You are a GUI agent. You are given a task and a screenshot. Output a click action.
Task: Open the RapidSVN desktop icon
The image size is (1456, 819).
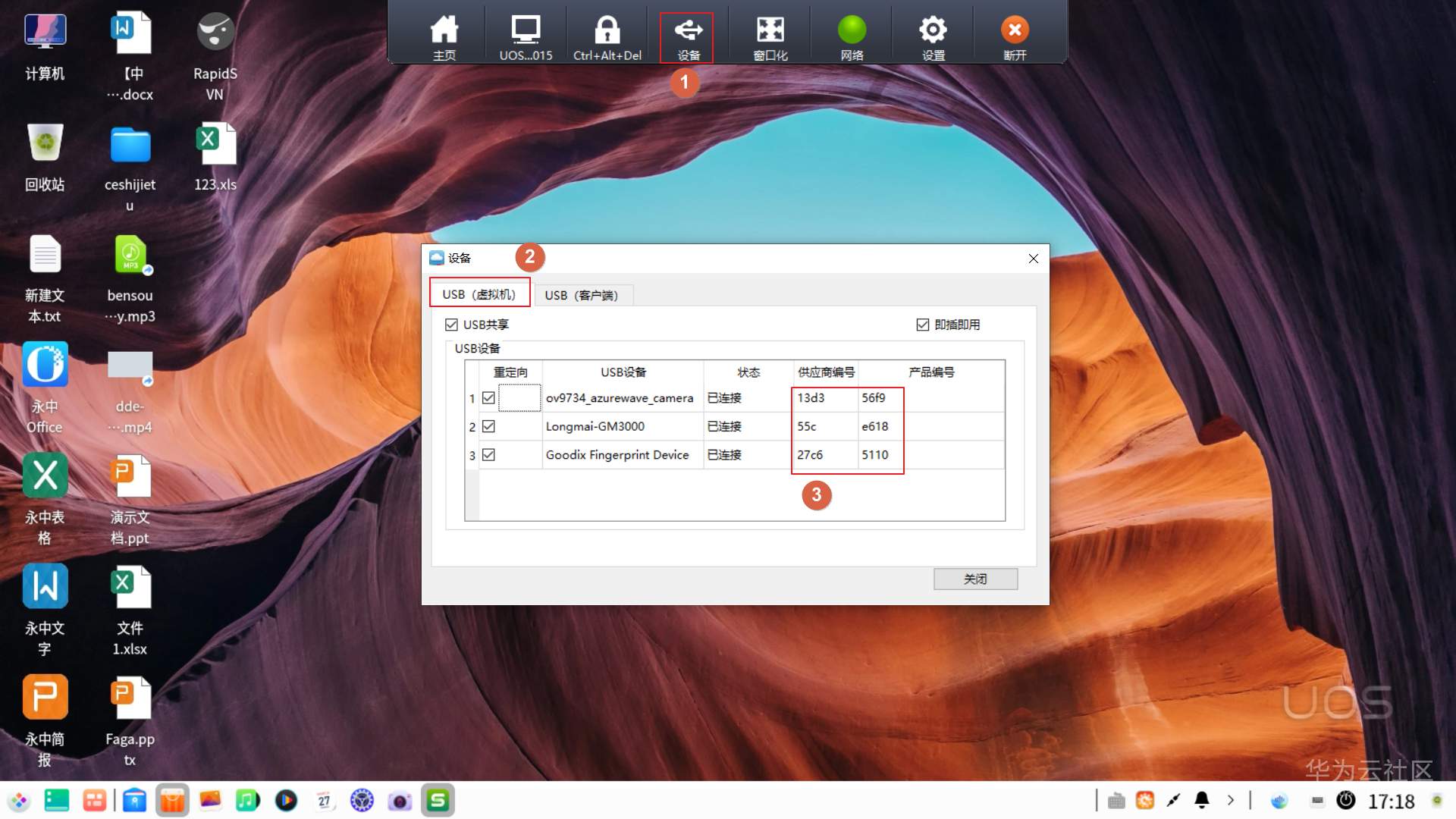click(x=215, y=32)
